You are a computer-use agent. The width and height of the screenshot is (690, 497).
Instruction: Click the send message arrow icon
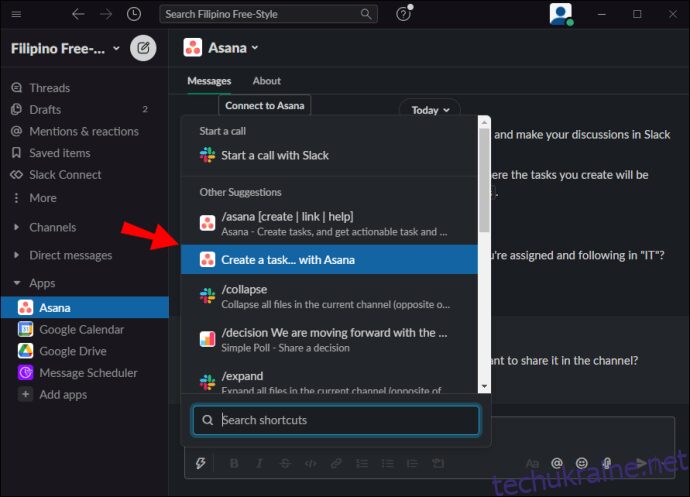641,463
